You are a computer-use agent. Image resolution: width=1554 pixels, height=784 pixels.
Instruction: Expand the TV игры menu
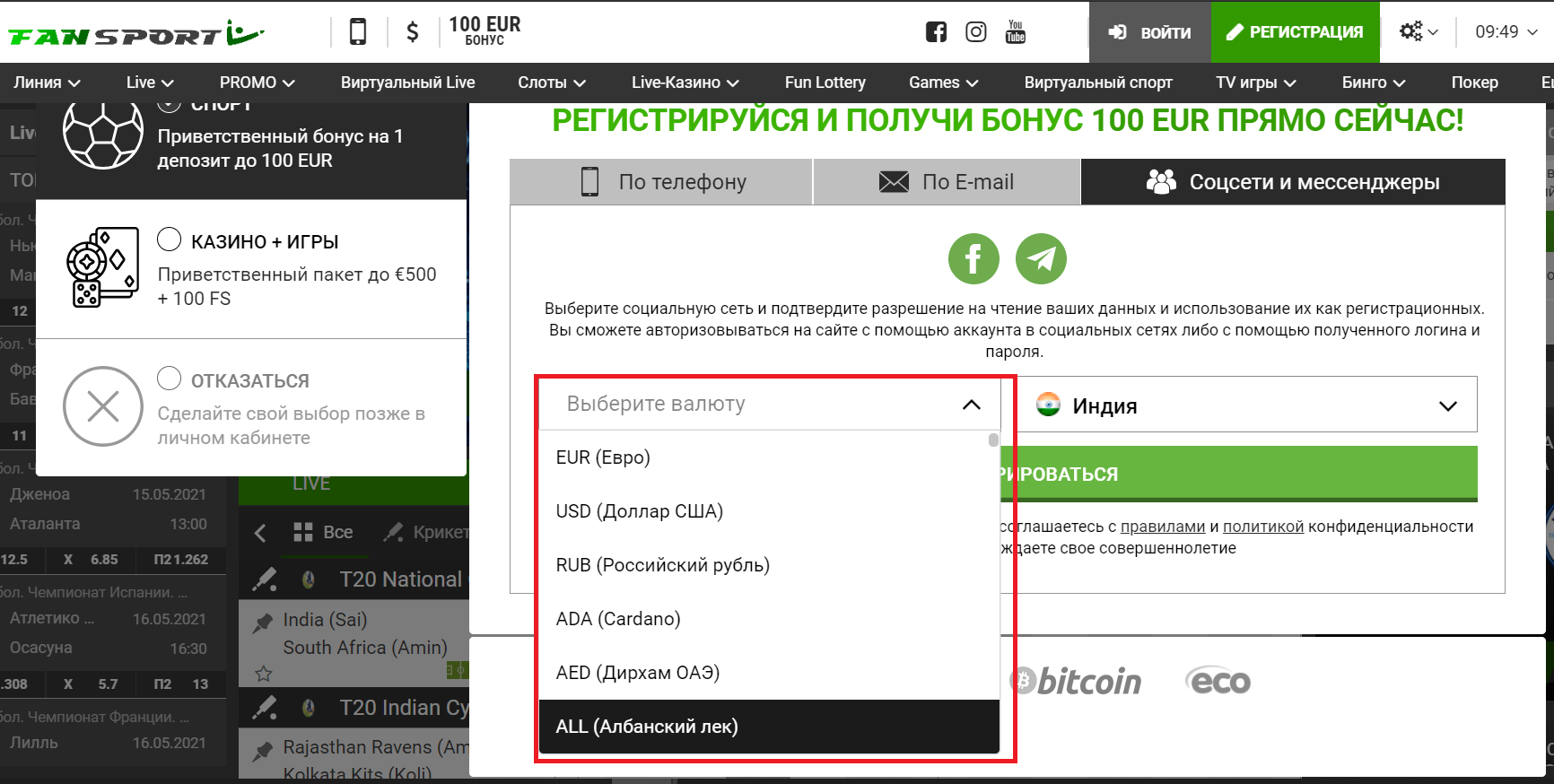(x=1256, y=83)
